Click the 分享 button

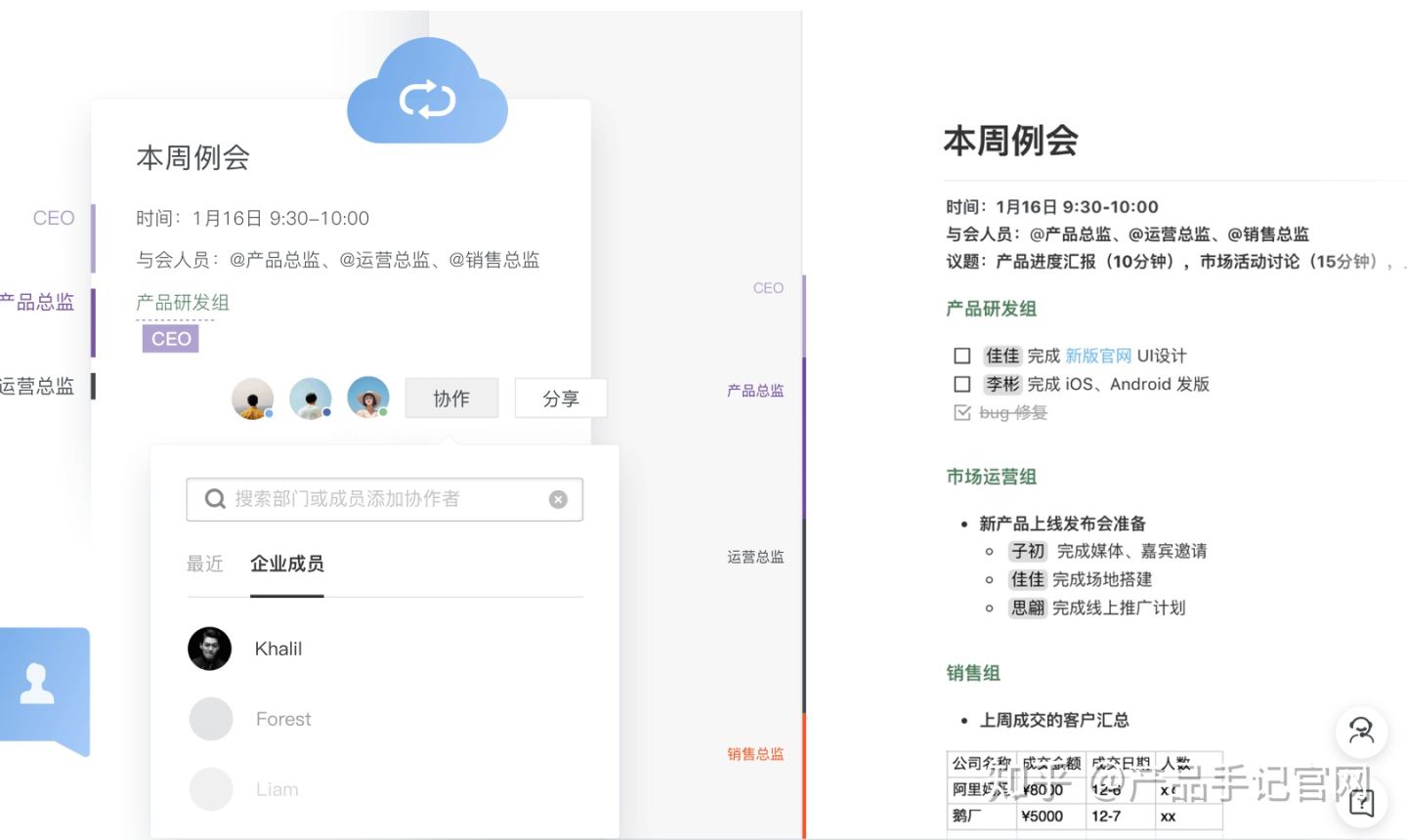tap(561, 398)
